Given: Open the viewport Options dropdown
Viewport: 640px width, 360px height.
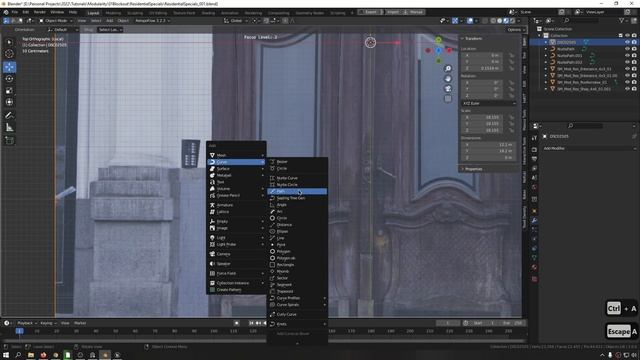Looking at the screenshot, I should 516,29.
